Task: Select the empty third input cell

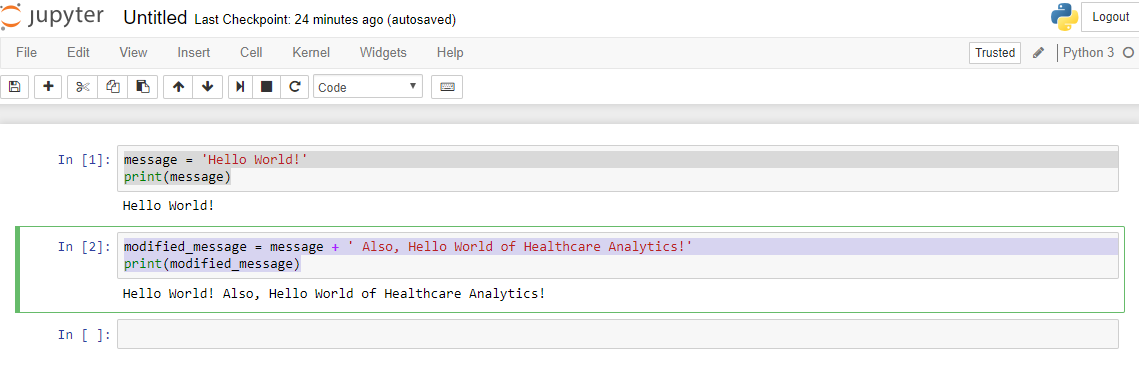Action: tap(617, 334)
